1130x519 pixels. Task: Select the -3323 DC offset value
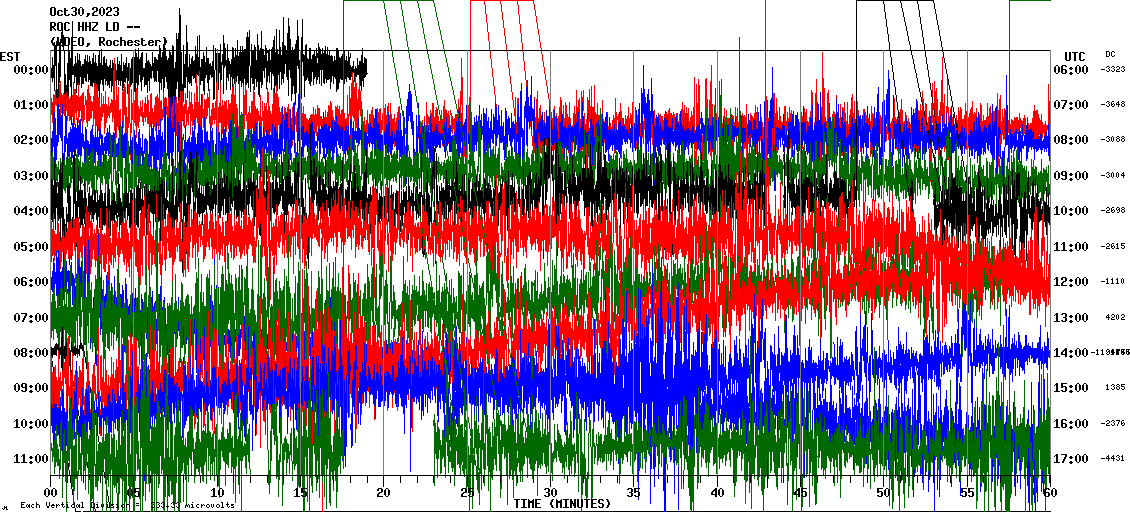(1114, 70)
